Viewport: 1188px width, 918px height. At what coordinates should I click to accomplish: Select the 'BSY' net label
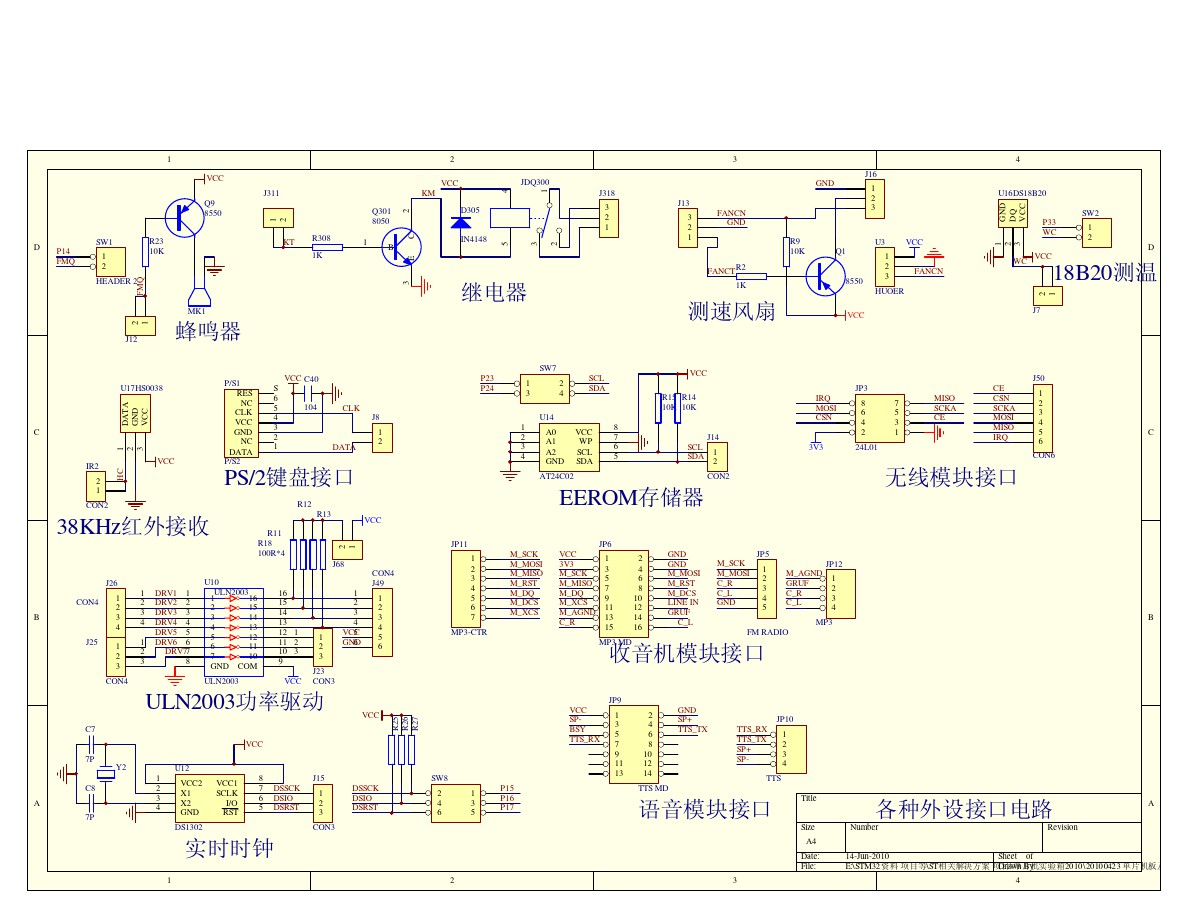click(x=577, y=729)
